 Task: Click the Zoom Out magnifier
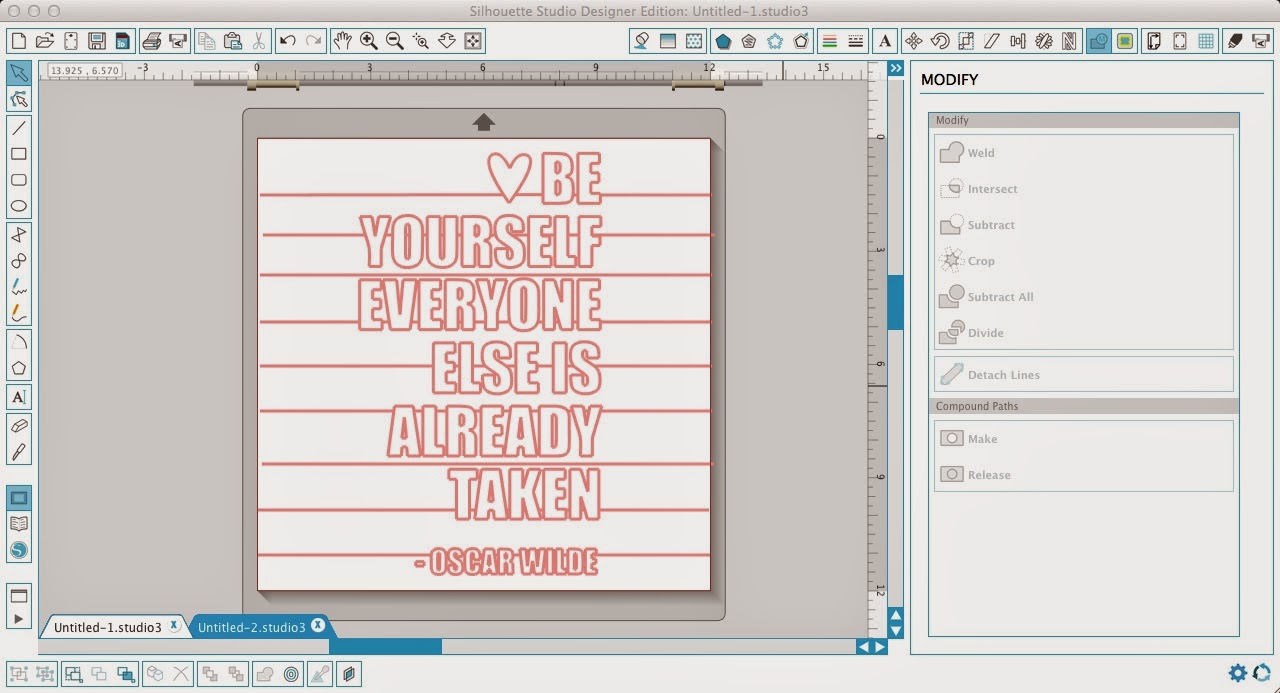[x=395, y=41]
